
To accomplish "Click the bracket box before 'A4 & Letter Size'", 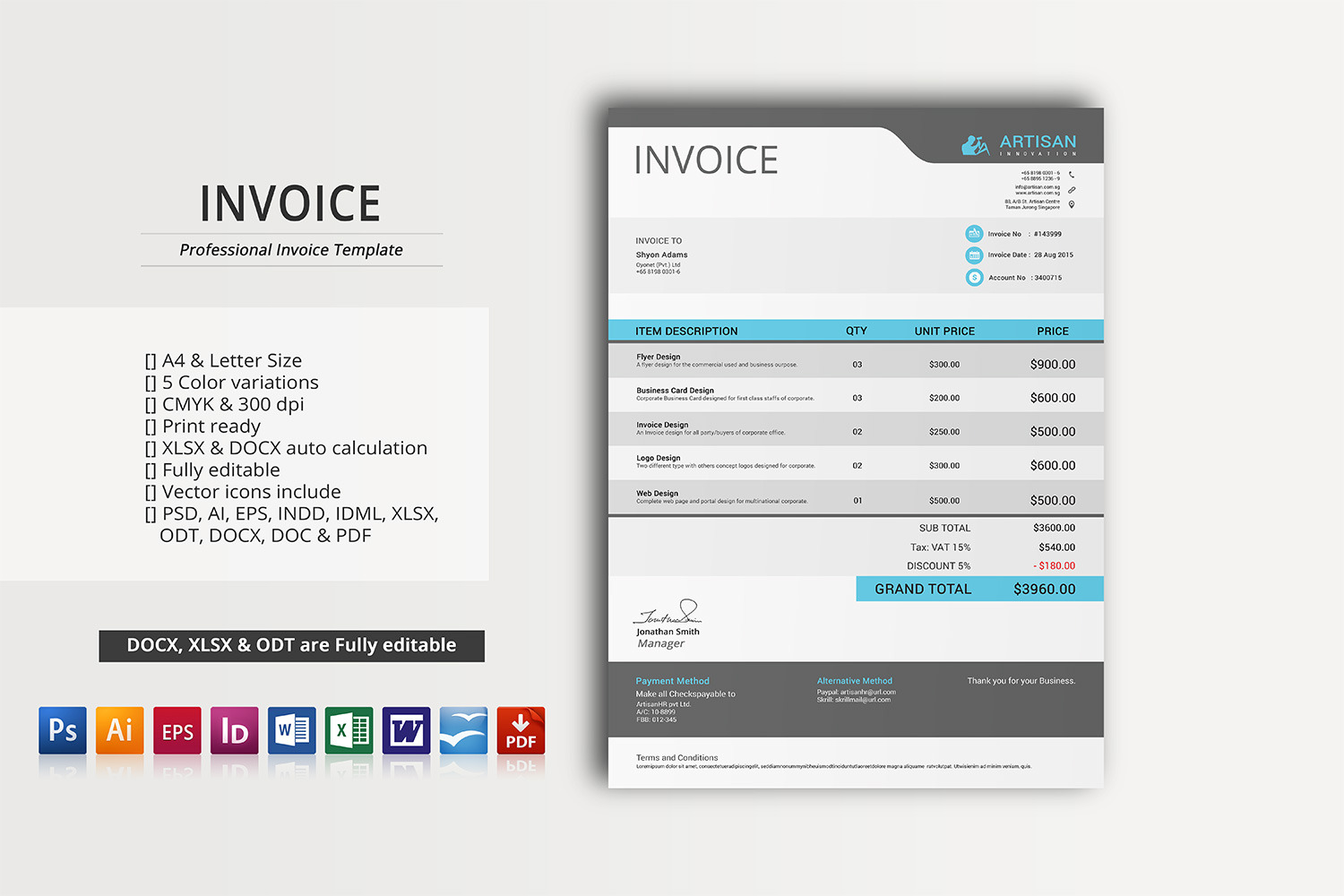I will point(151,362).
